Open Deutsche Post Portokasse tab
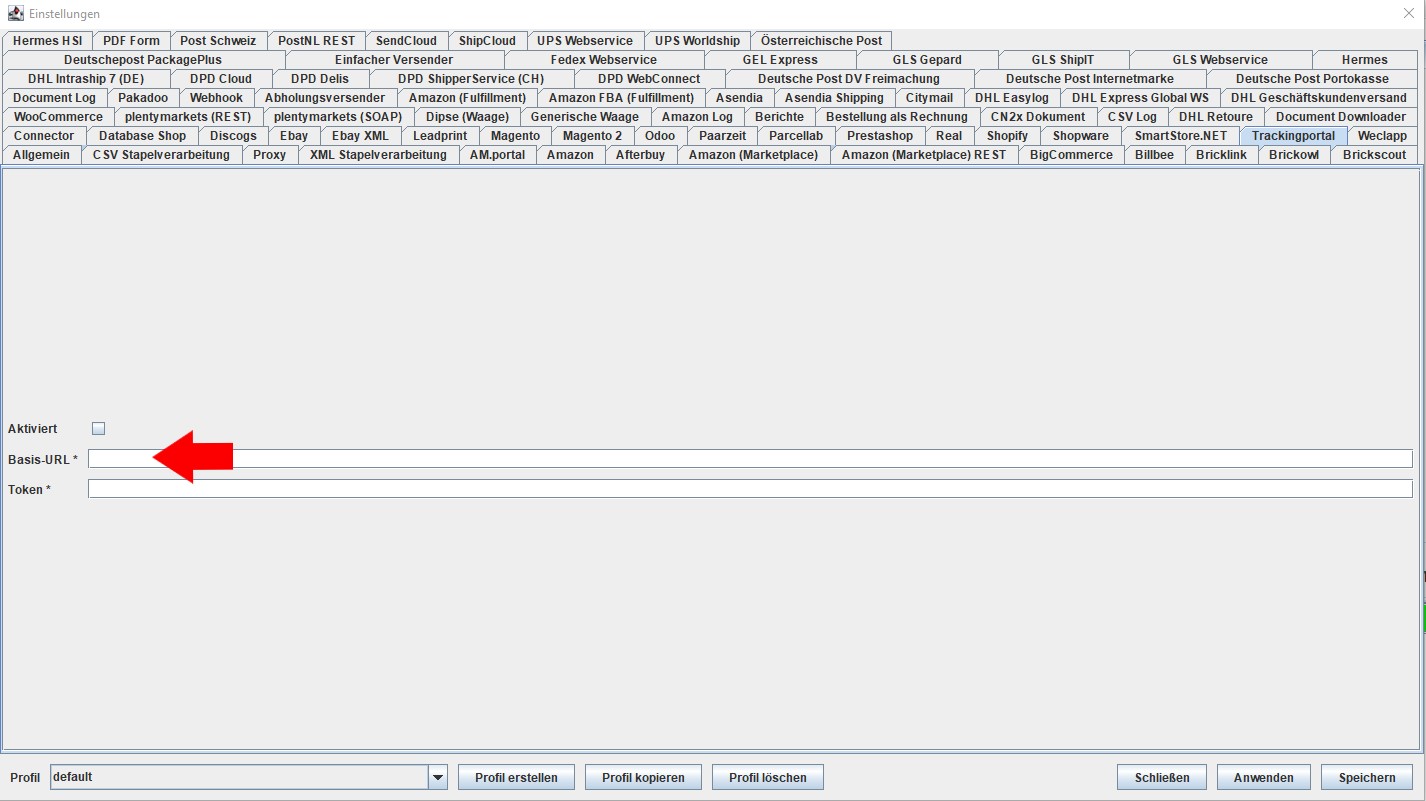The image size is (1426, 801). tap(1312, 79)
